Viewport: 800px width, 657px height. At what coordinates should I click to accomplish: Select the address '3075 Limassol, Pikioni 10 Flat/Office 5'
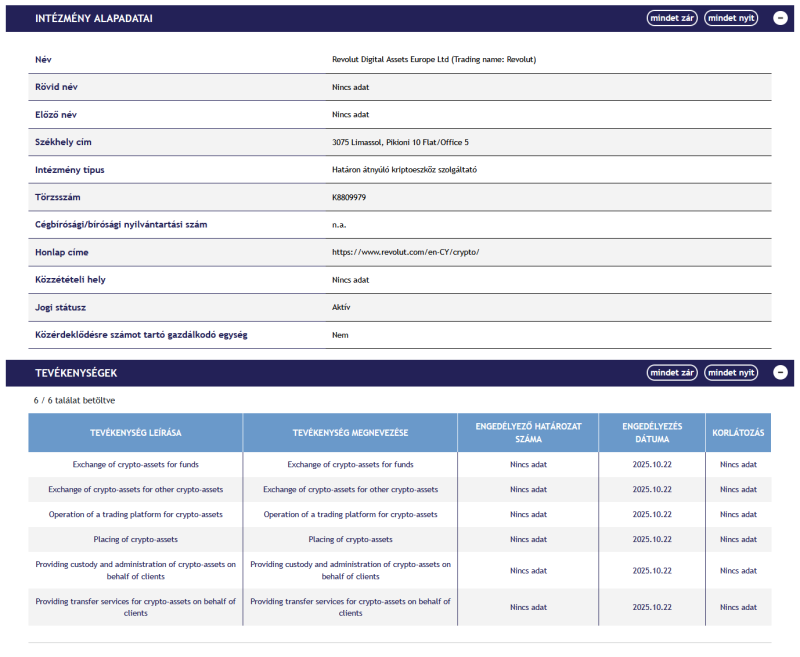tap(401, 142)
